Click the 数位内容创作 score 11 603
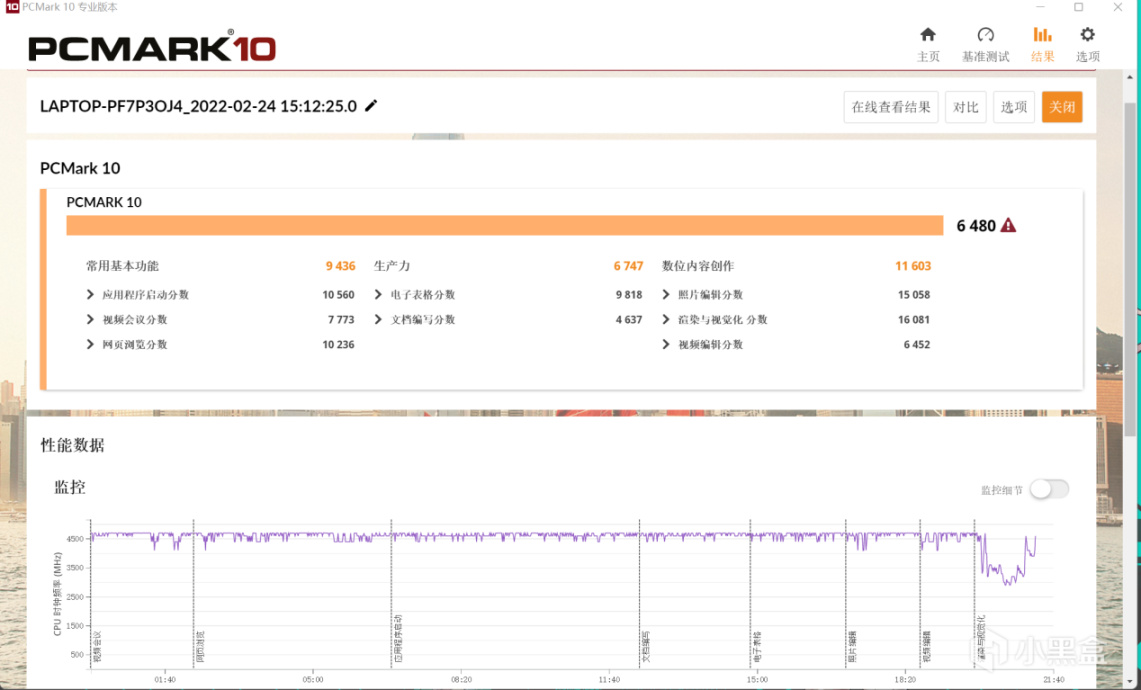 [x=913, y=266]
